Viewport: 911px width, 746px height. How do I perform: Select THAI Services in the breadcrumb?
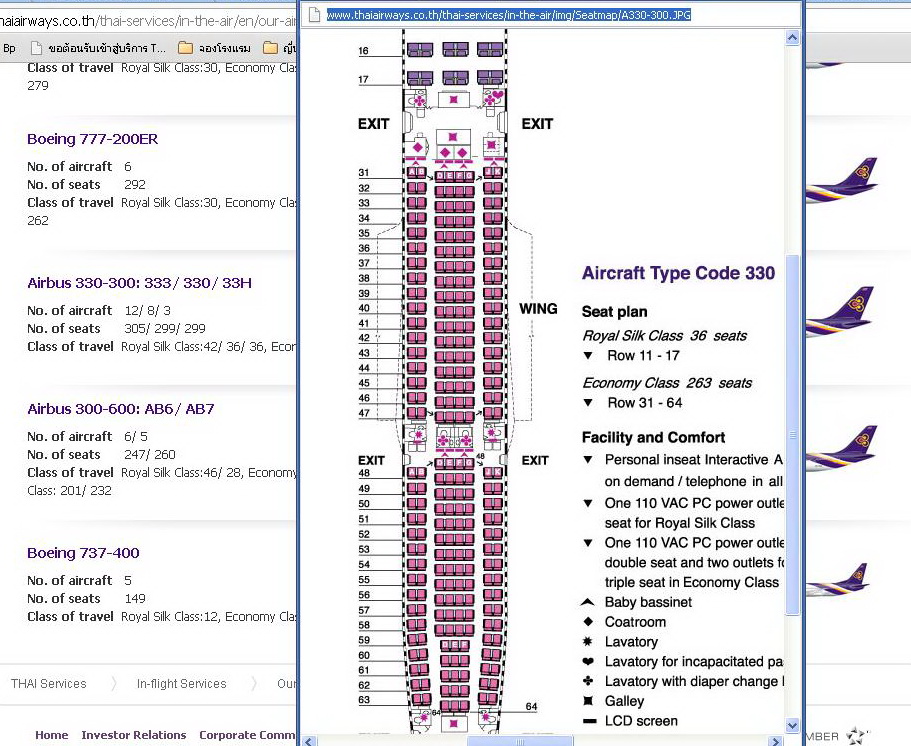pyautogui.click(x=49, y=684)
